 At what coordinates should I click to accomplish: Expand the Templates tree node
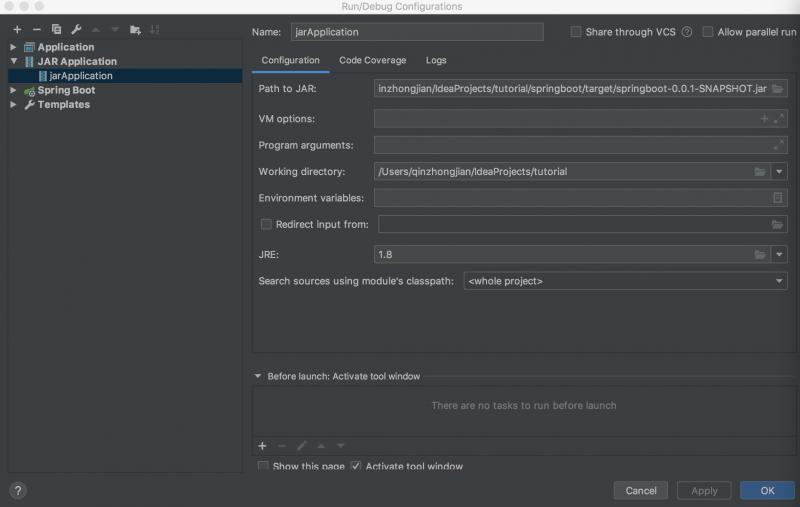[13, 105]
